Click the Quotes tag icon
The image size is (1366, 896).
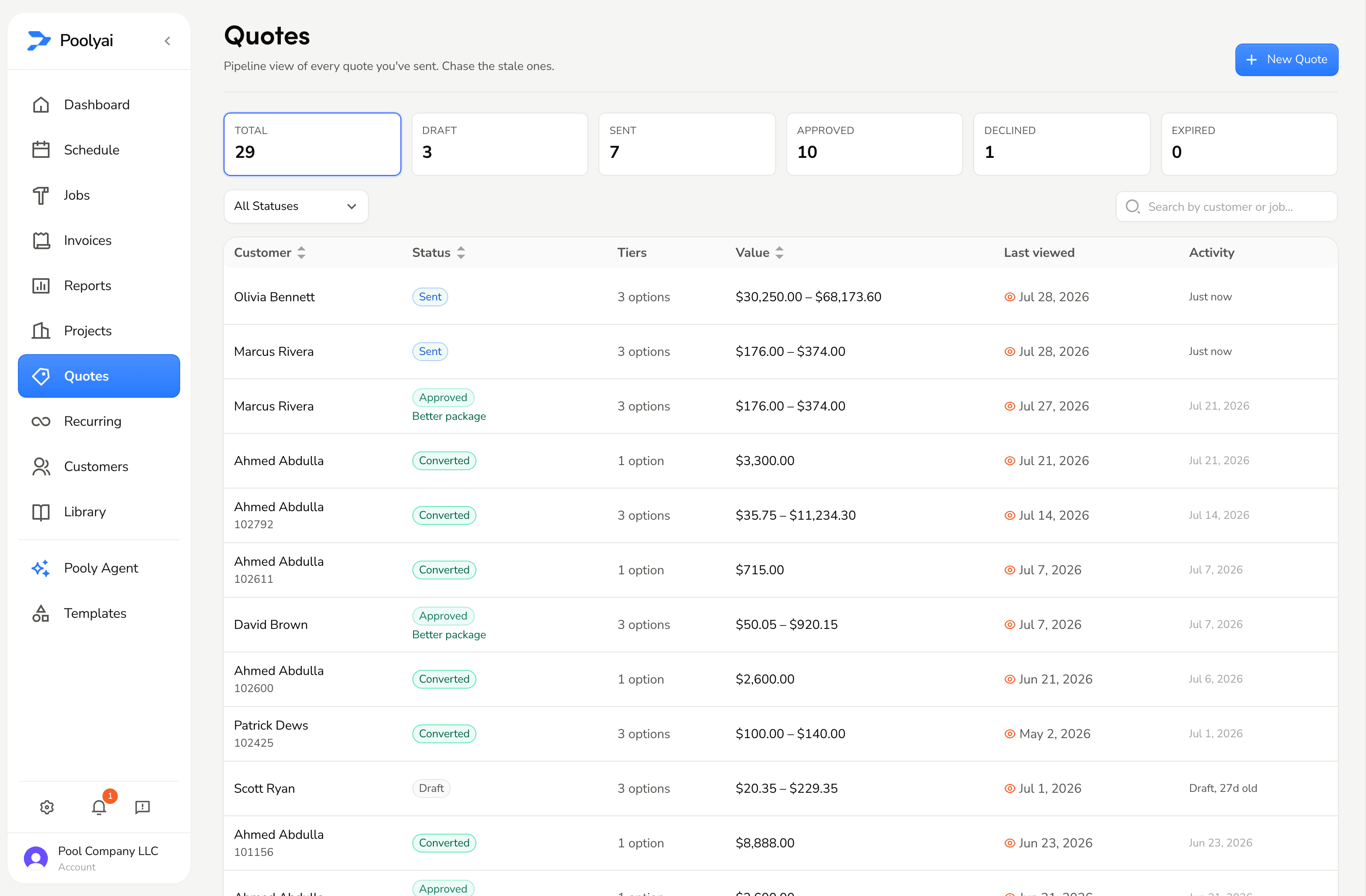point(41,376)
